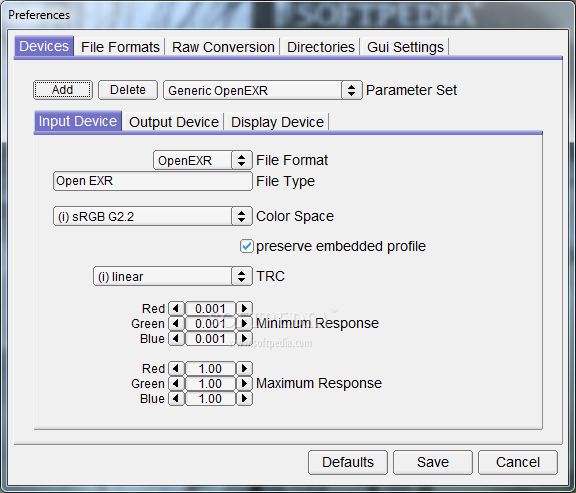
Task: Click the Red Maximum Response value field
Action: (210, 368)
